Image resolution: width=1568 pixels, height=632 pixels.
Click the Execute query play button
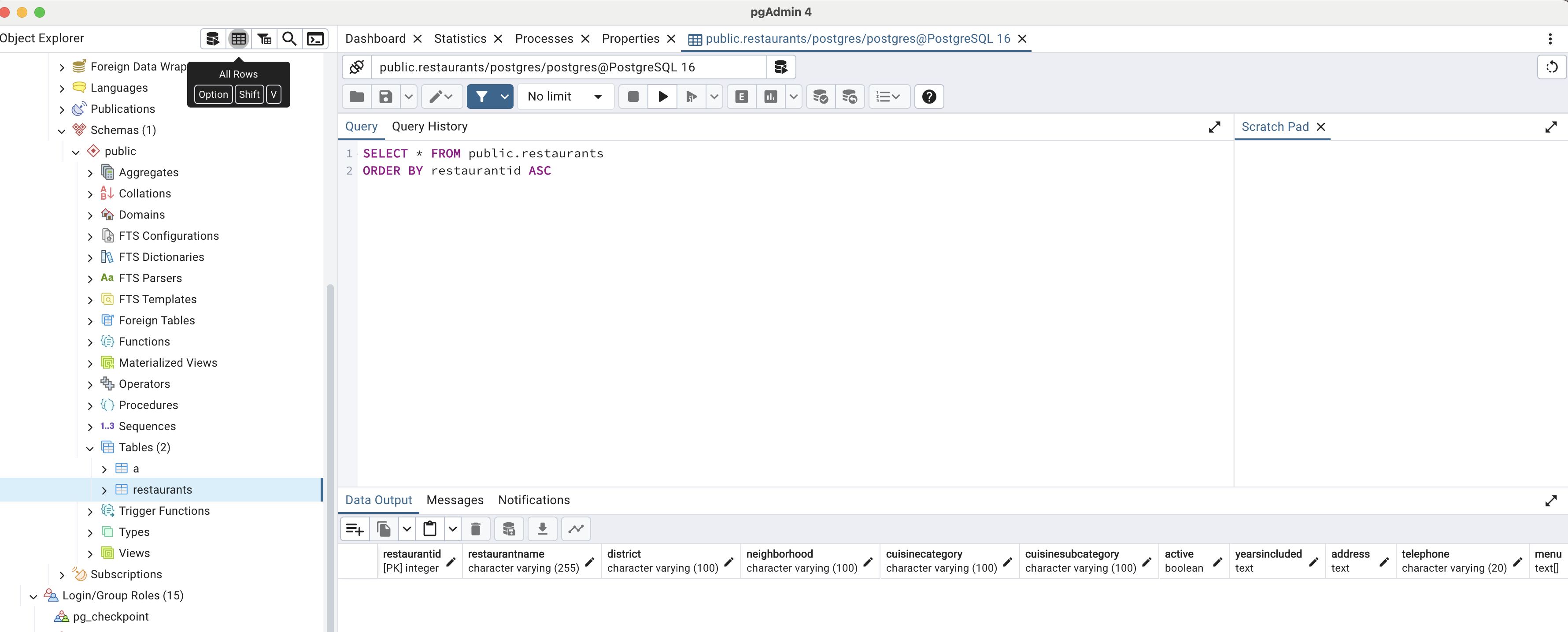(x=663, y=97)
